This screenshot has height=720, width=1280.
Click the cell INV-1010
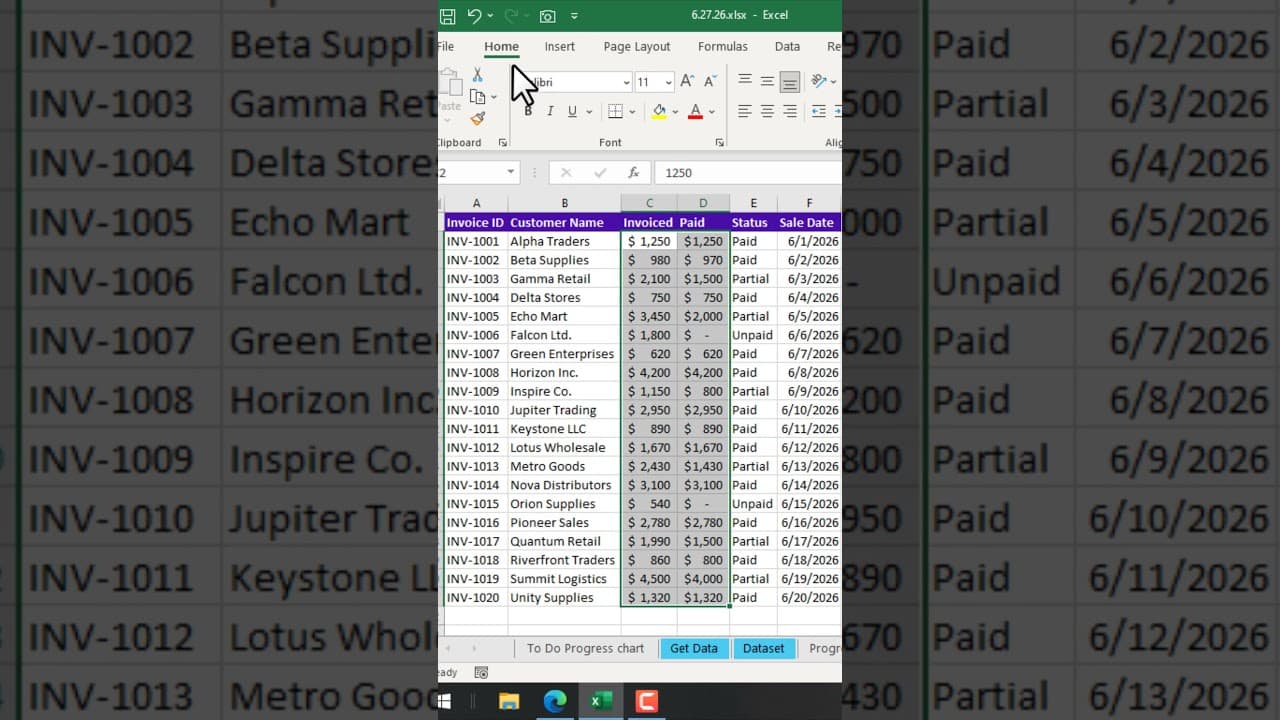475,410
